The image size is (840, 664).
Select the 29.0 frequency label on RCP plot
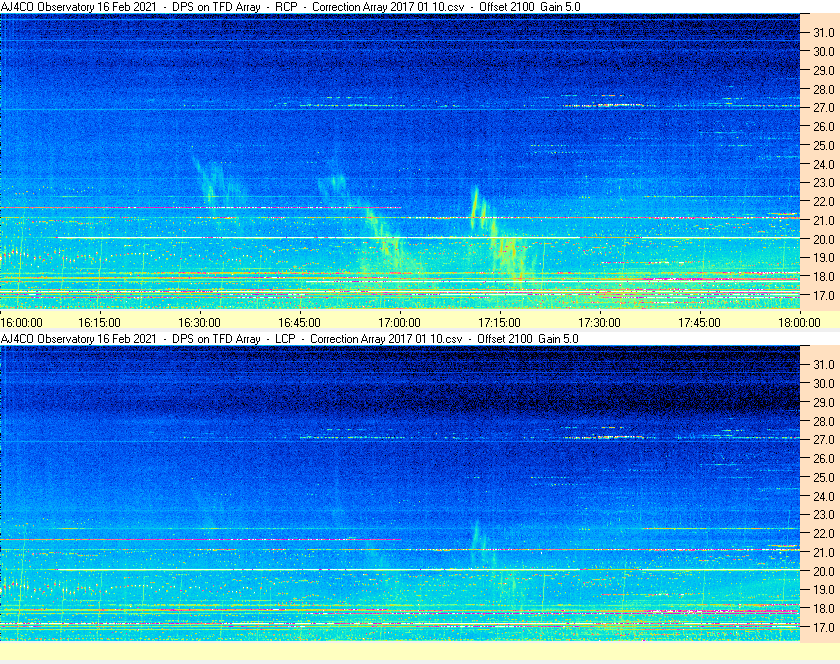[x=824, y=70]
